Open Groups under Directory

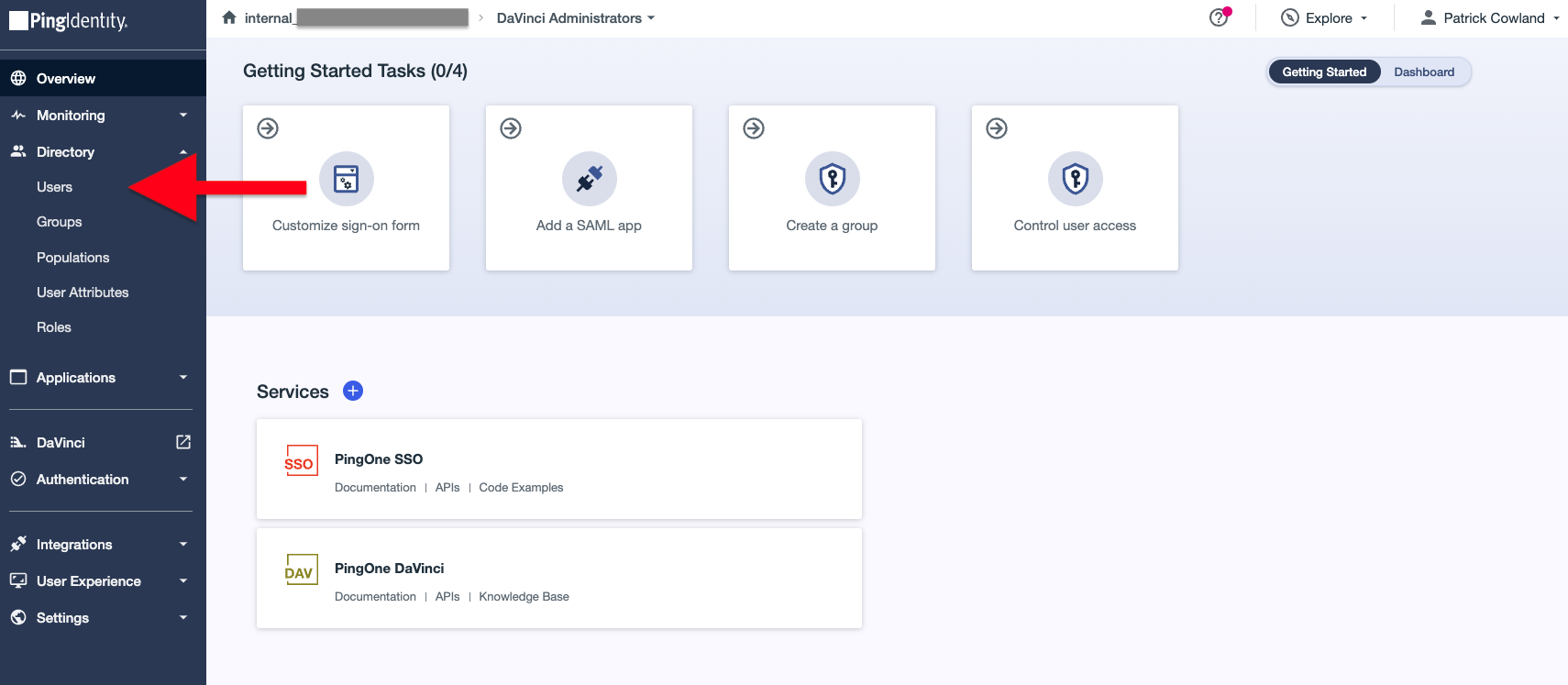[59, 222]
